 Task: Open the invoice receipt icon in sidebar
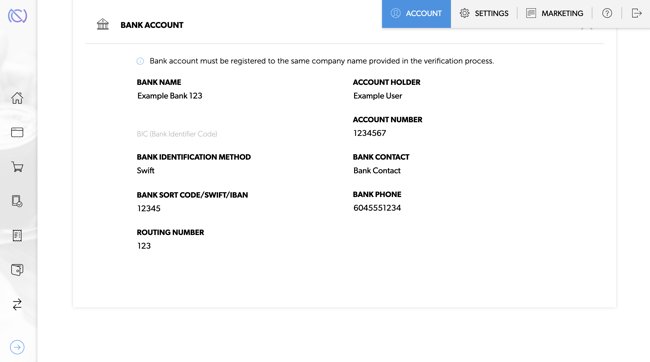click(x=17, y=236)
